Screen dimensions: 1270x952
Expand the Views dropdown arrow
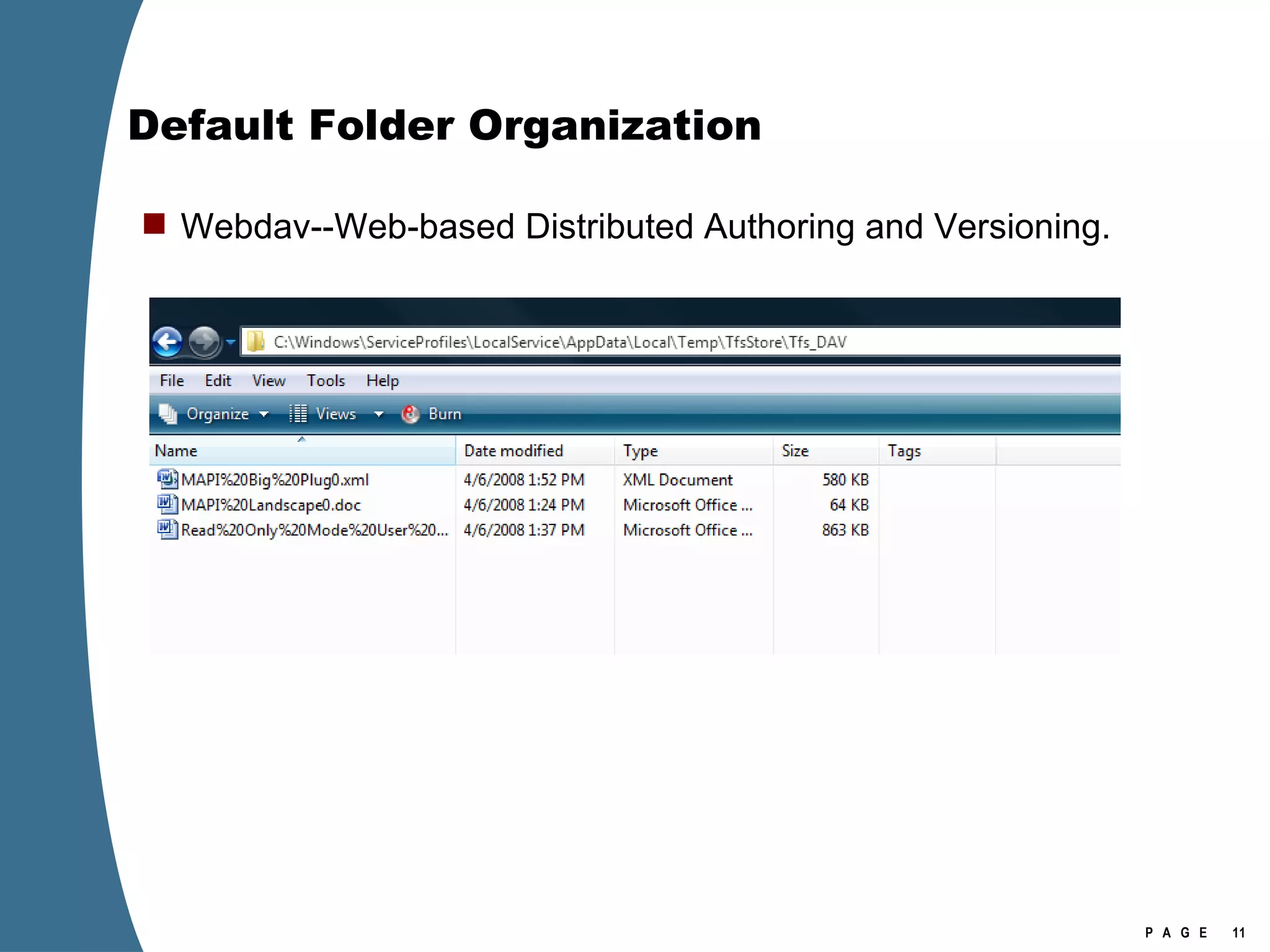pos(378,414)
